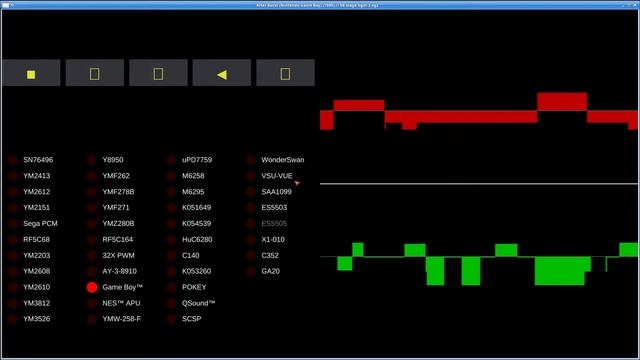The height and width of the screenshot is (360, 640).
Task: Select the C352 chip label
Action: click(270, 256)
